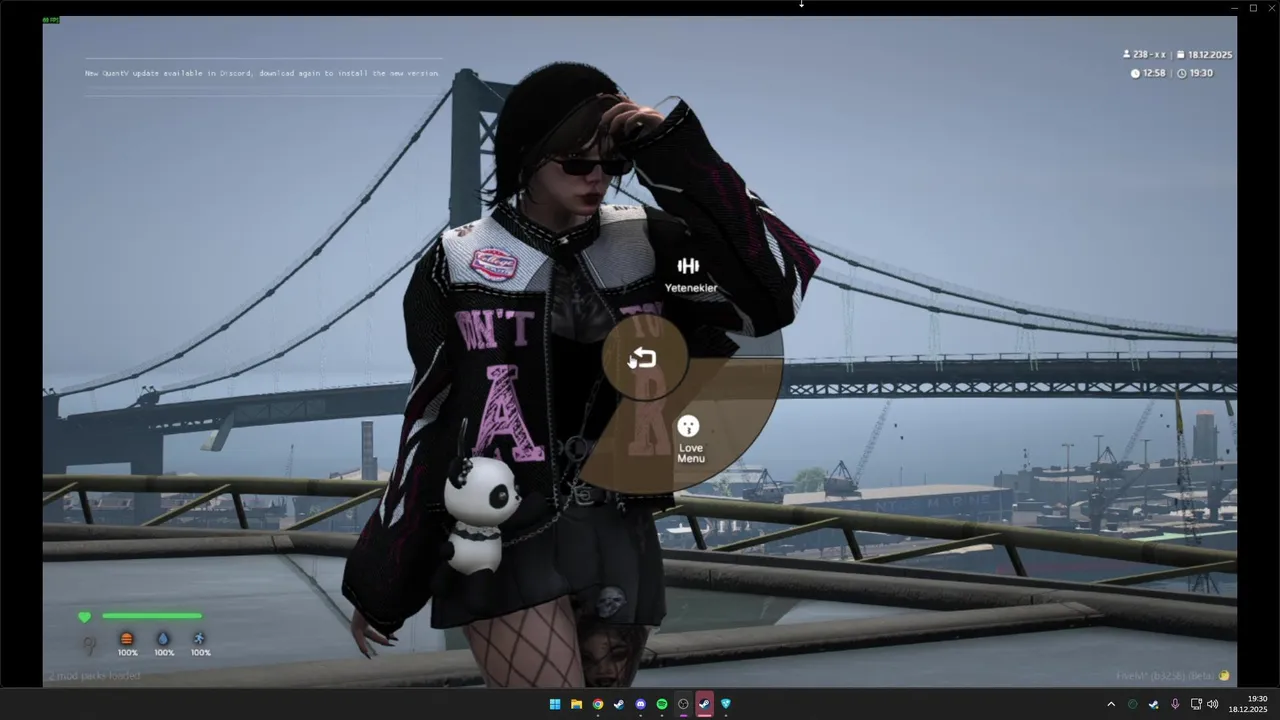Select Yetenekler in the radial menu

point(690,274)
